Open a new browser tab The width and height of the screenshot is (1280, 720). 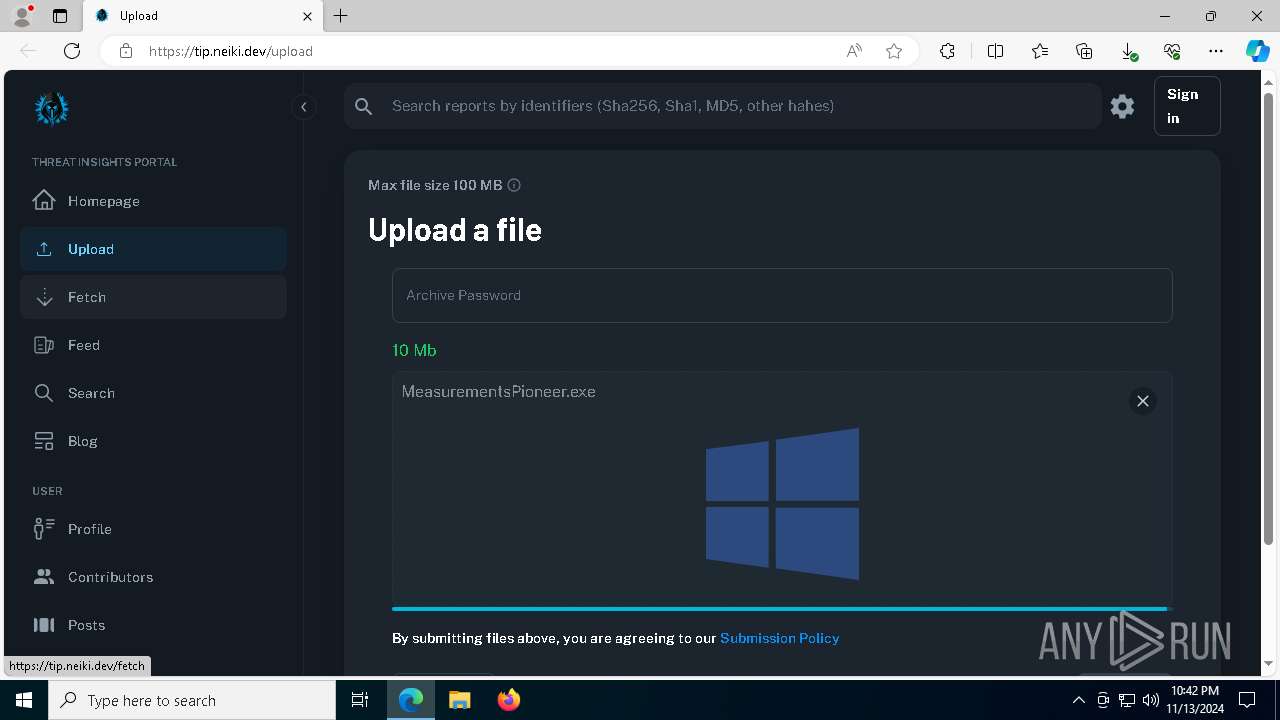point(341,16)
